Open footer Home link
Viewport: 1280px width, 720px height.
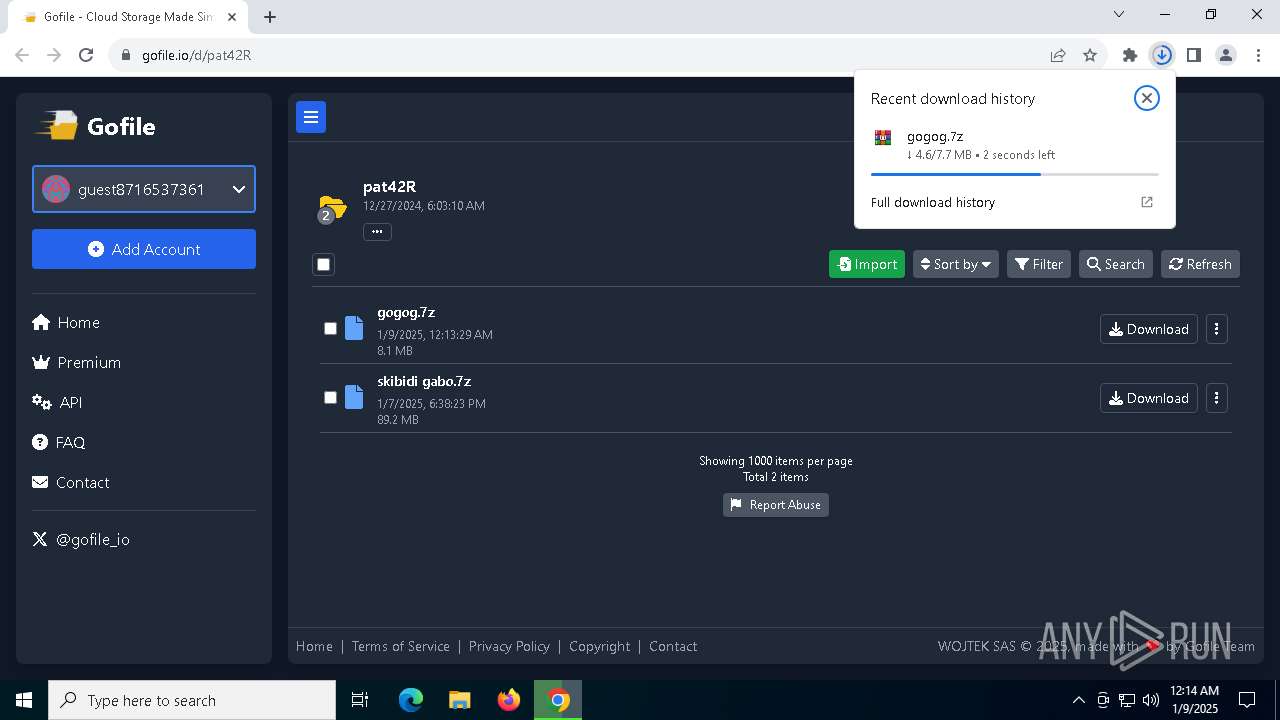click(314, 646)
